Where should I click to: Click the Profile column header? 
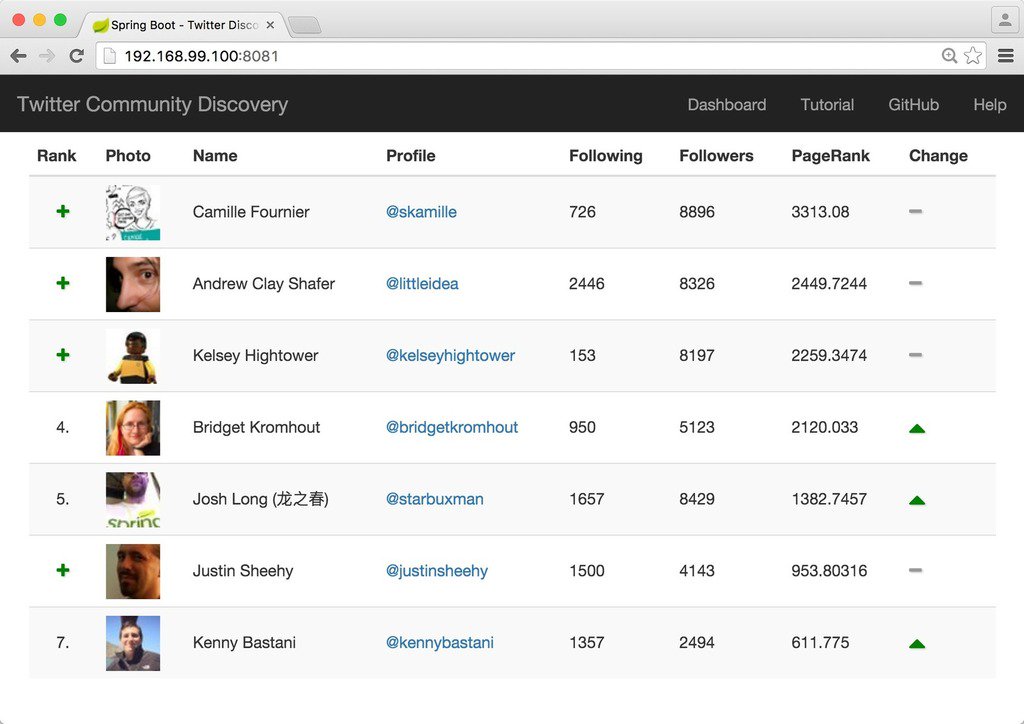(411, 155)
